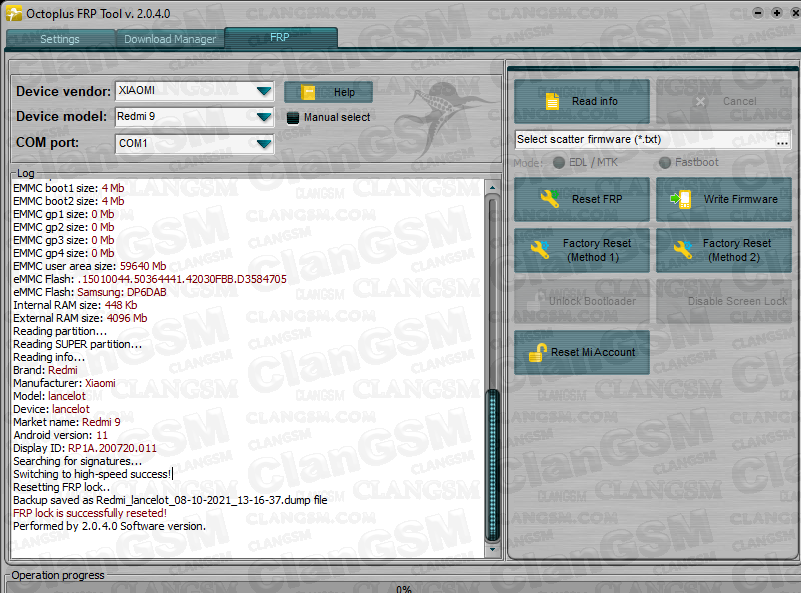Select the FRP tab
This screenshot has height=593, width=801.
[x=280, y=37]
